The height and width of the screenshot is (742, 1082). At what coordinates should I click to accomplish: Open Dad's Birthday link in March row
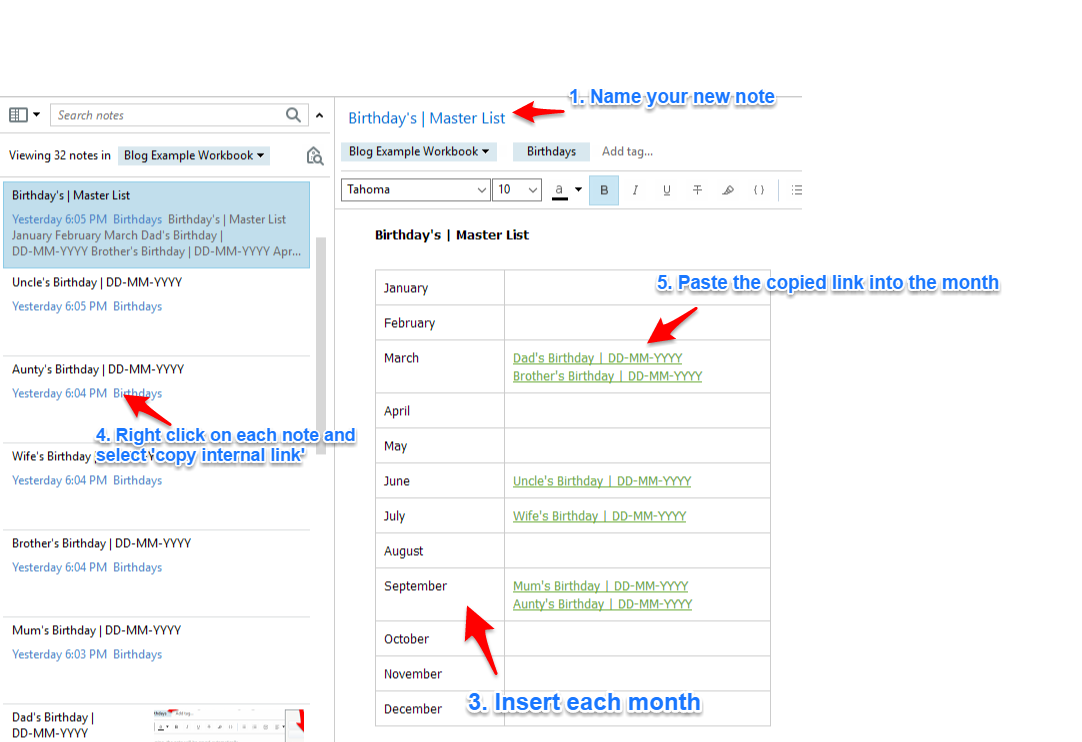pos(597,358)
